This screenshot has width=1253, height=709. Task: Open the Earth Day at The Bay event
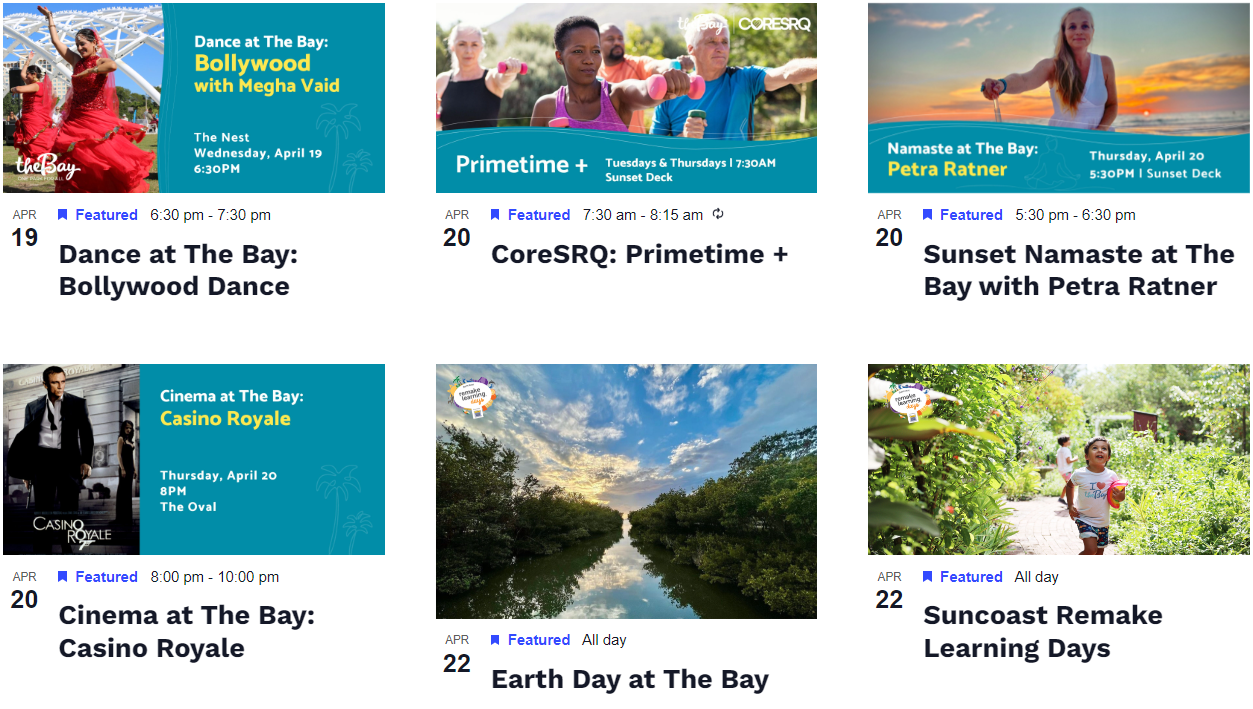point(629,680)
